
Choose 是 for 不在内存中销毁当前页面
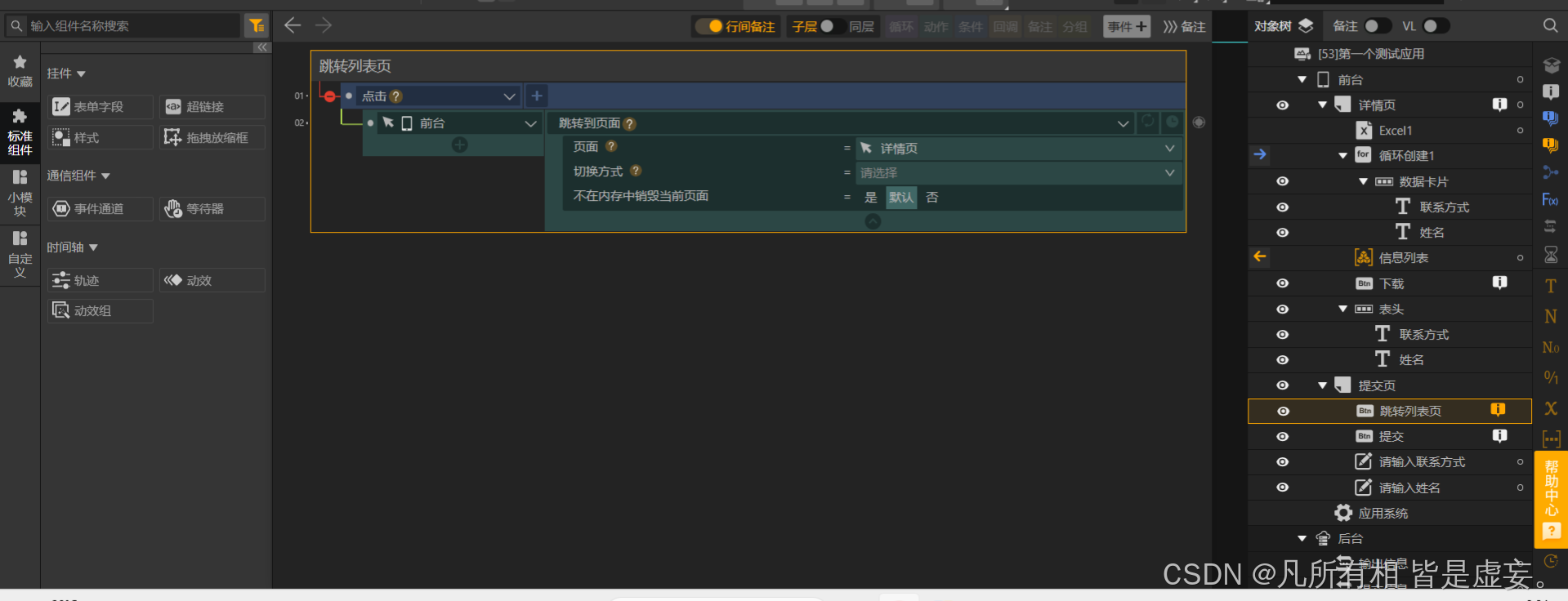click(x=870, y=198)
